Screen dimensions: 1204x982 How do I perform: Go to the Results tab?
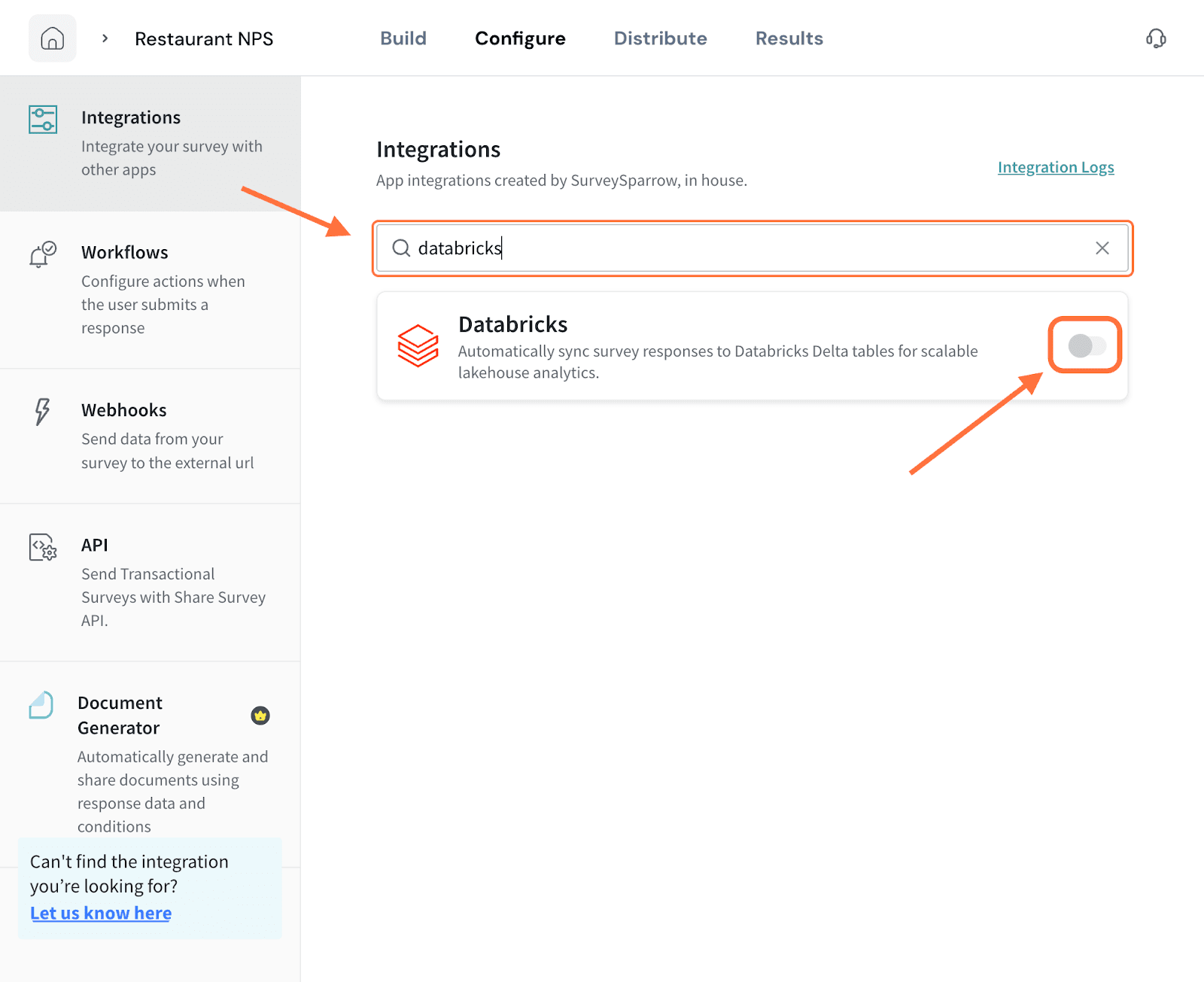[789, 38]
